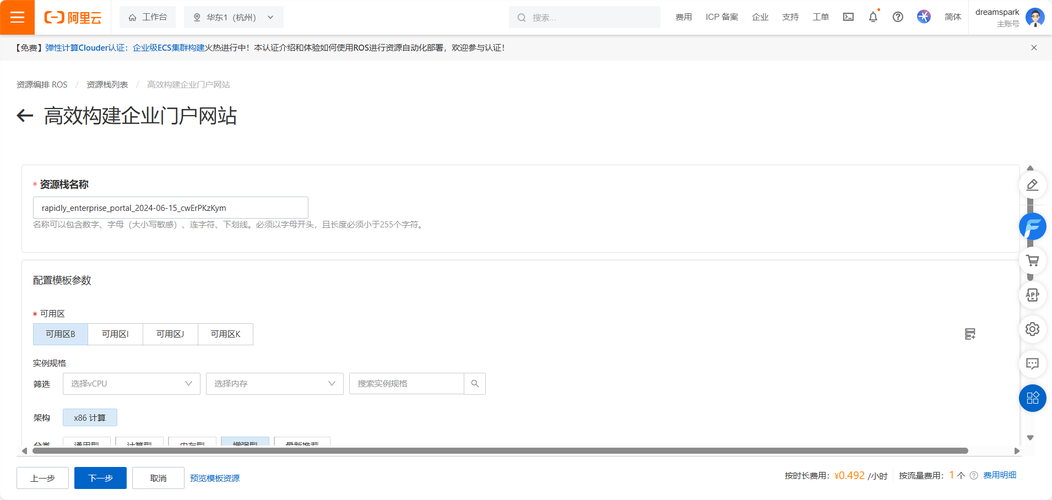Select 可用区K zone
This screenshot has height=500, width=1052.
tap(225, 334)
